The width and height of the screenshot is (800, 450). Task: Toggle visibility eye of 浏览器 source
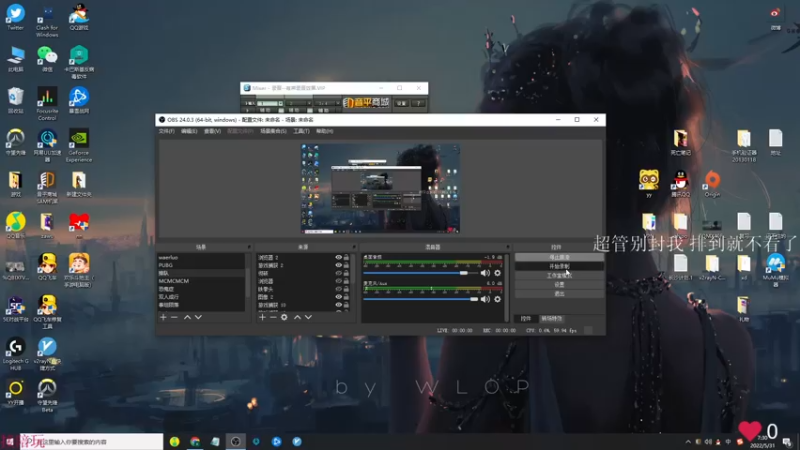(338, 281)
